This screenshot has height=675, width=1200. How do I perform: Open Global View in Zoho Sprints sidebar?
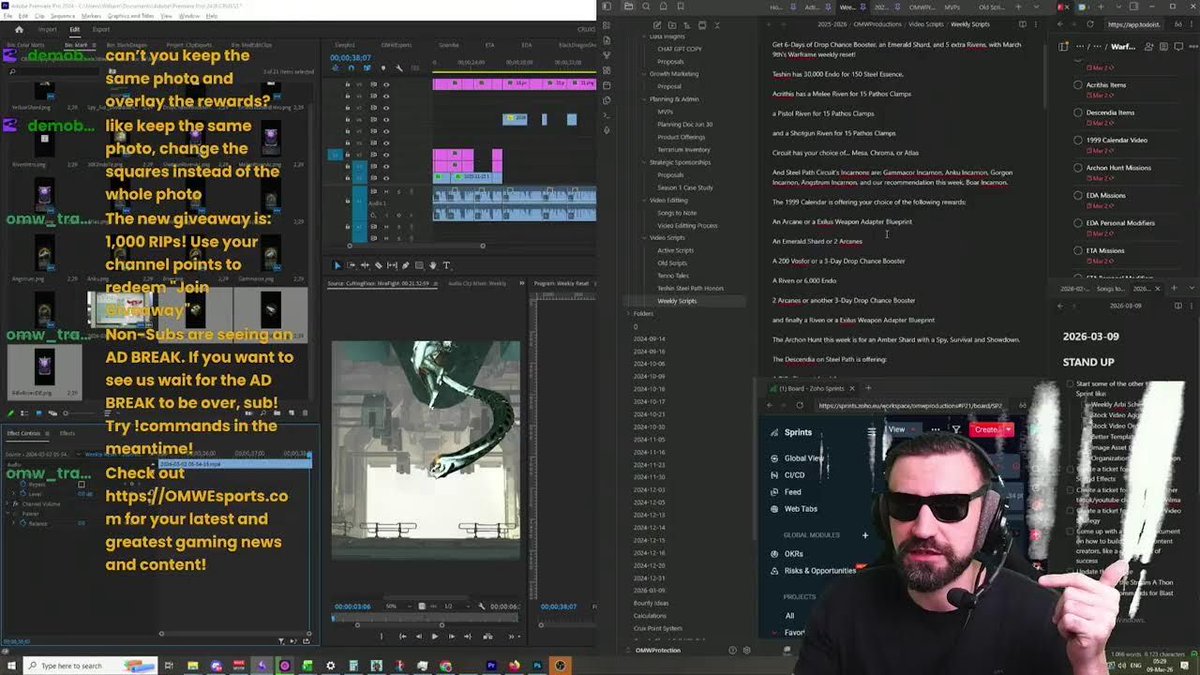[804, 458]
